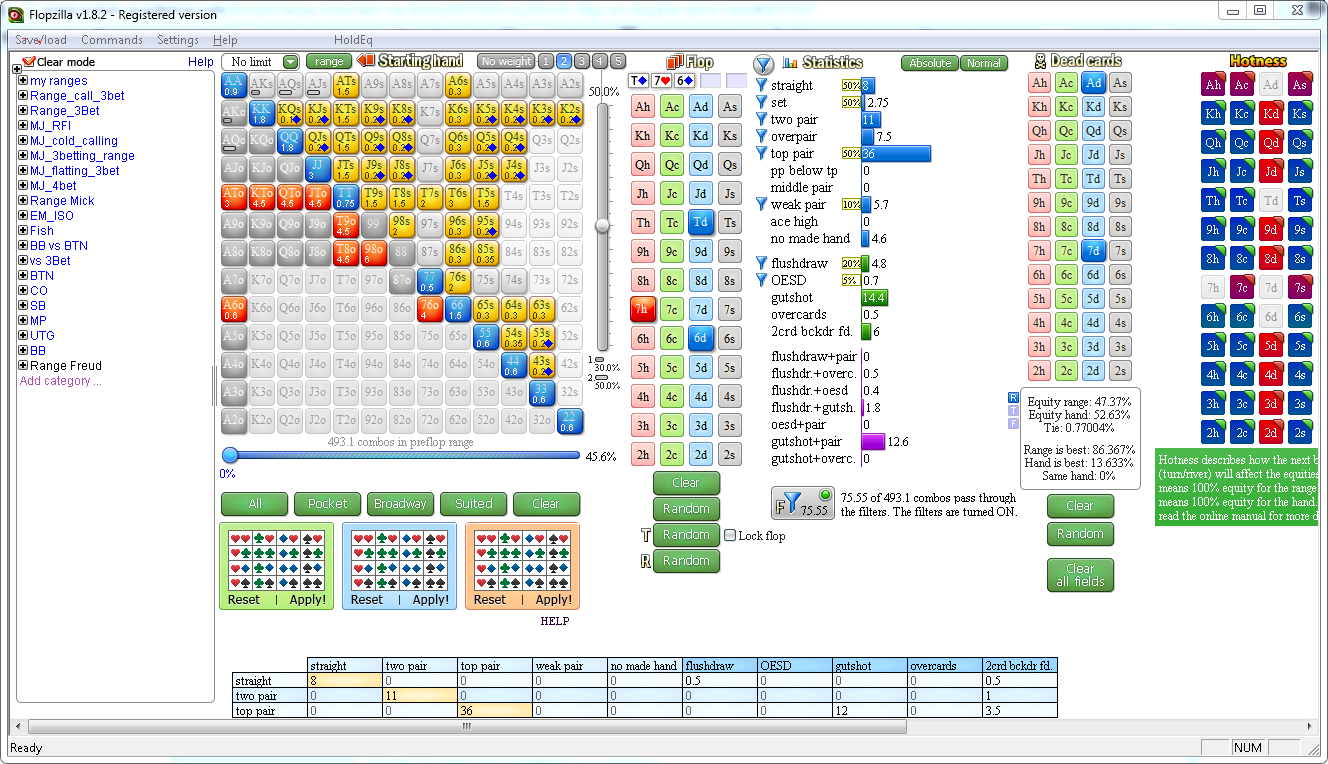Open the HoldEq menu
Viewport: 1328px width, 764px height.
pyautogui.click(x=353, y=40)
